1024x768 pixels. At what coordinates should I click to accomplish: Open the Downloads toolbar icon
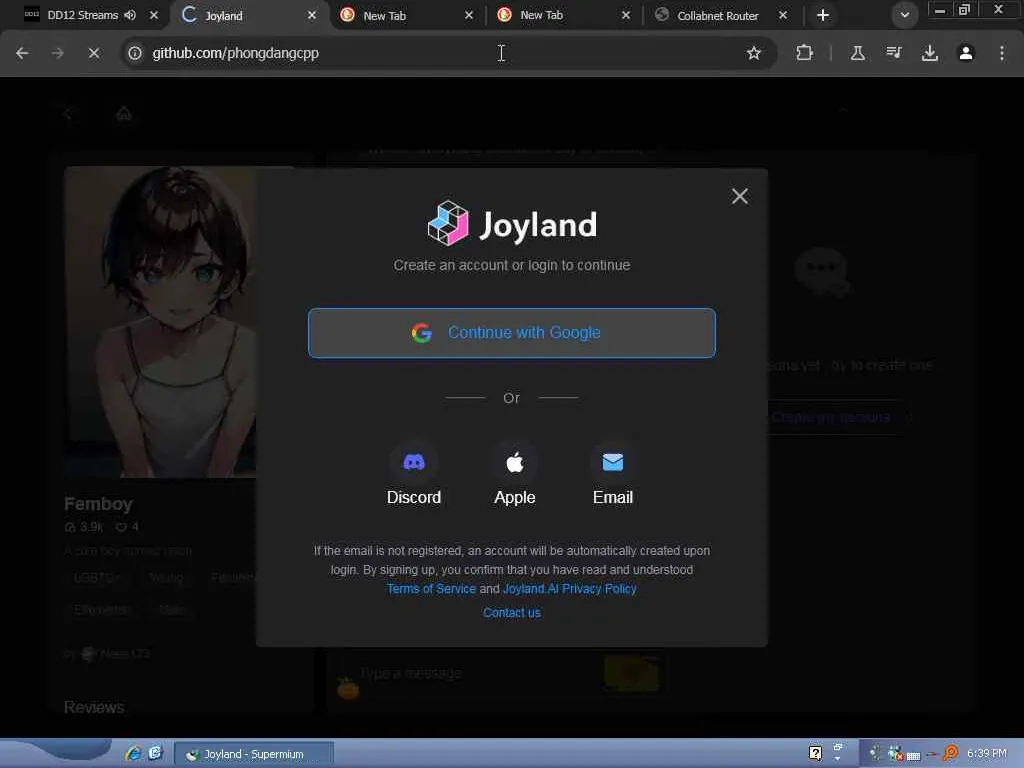click(929, 53)
